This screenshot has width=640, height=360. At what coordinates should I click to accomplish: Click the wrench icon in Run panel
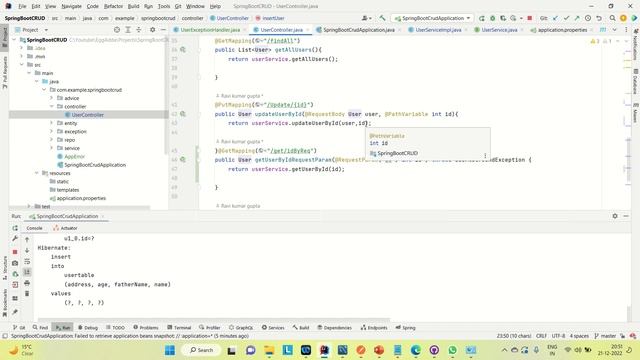tap(15, 238)
